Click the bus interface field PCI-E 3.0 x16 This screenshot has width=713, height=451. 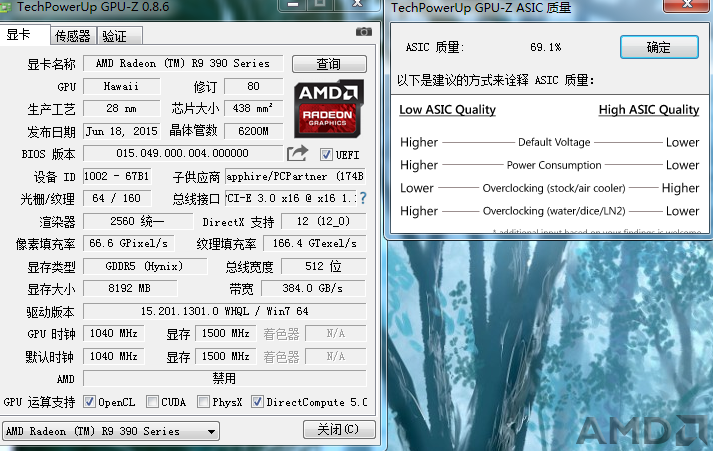coord(291,198)
